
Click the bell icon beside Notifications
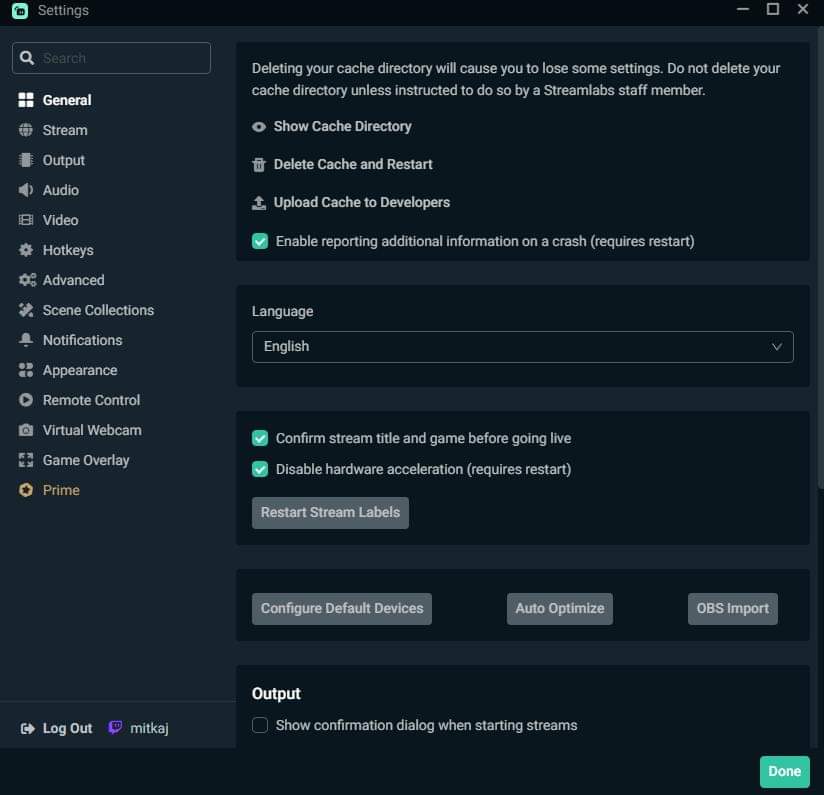(x=26, y=340)
